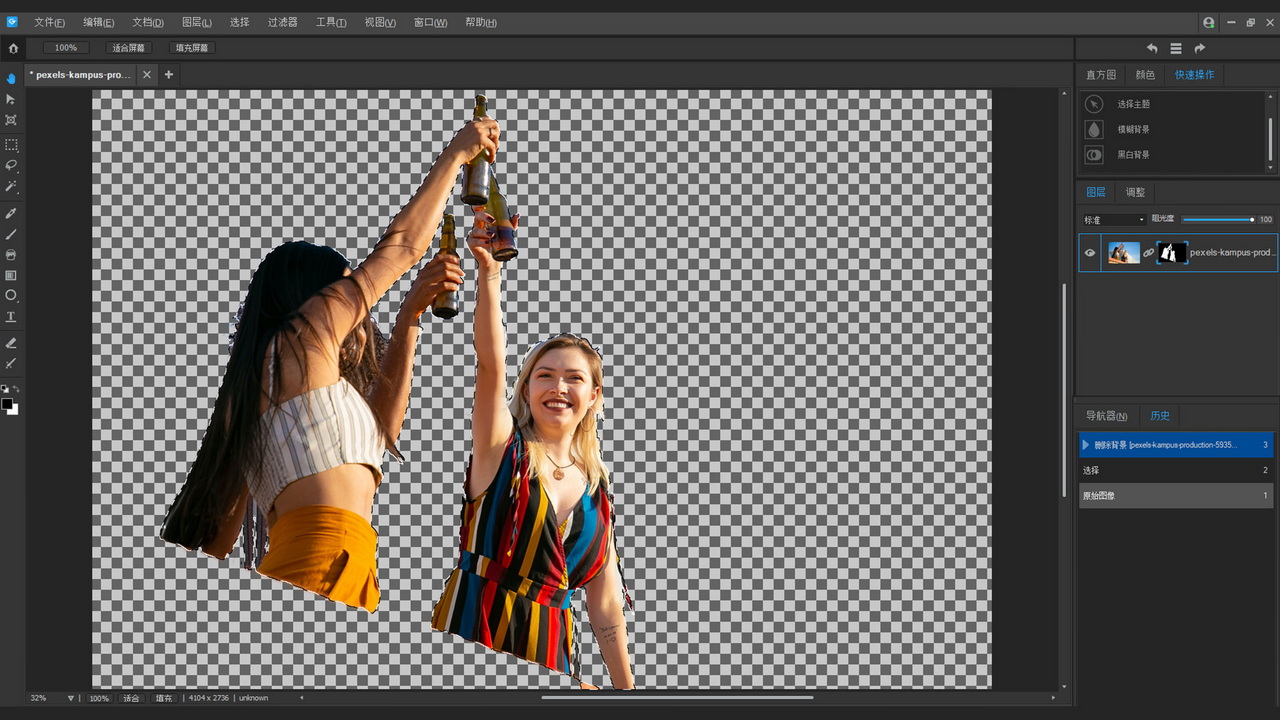
Task: Toggle the layer-mask link chain icon
Action: coord(1148,253)
